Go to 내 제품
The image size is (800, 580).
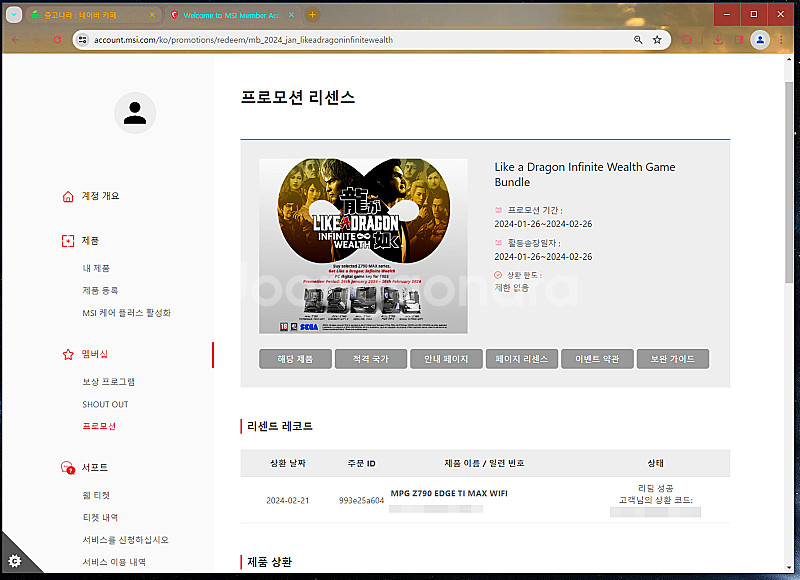[96, 268]
